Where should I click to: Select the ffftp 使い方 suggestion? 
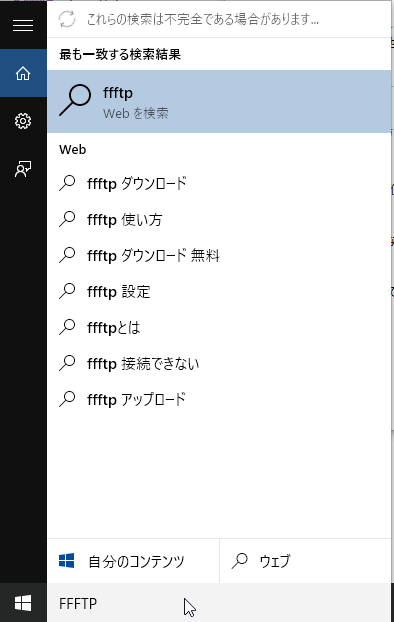(219, 219)
